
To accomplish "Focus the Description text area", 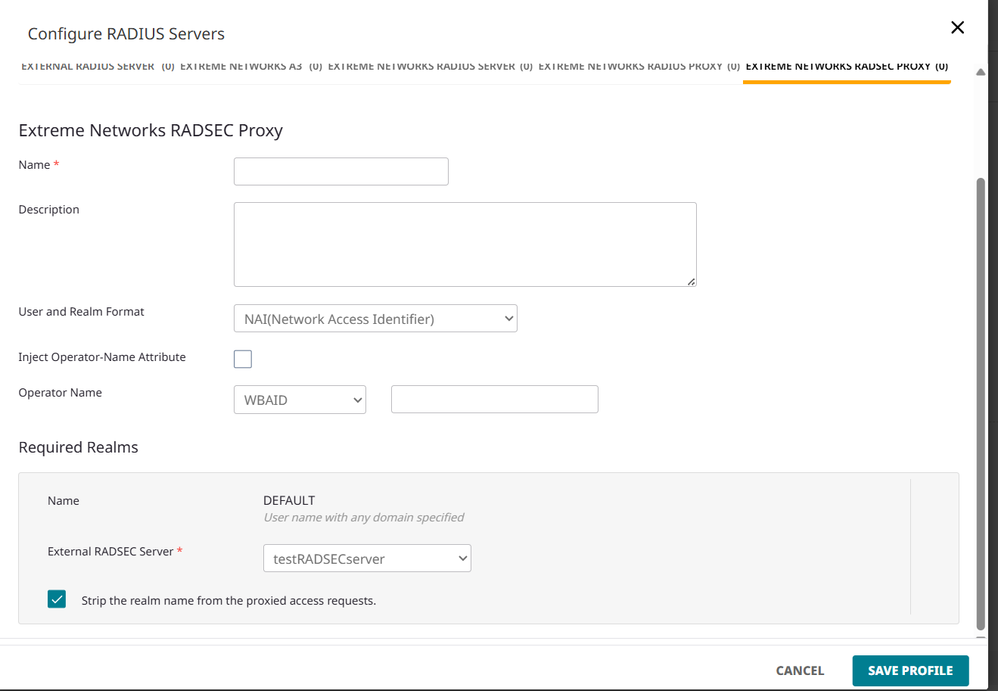I will [x=465, y=244].
